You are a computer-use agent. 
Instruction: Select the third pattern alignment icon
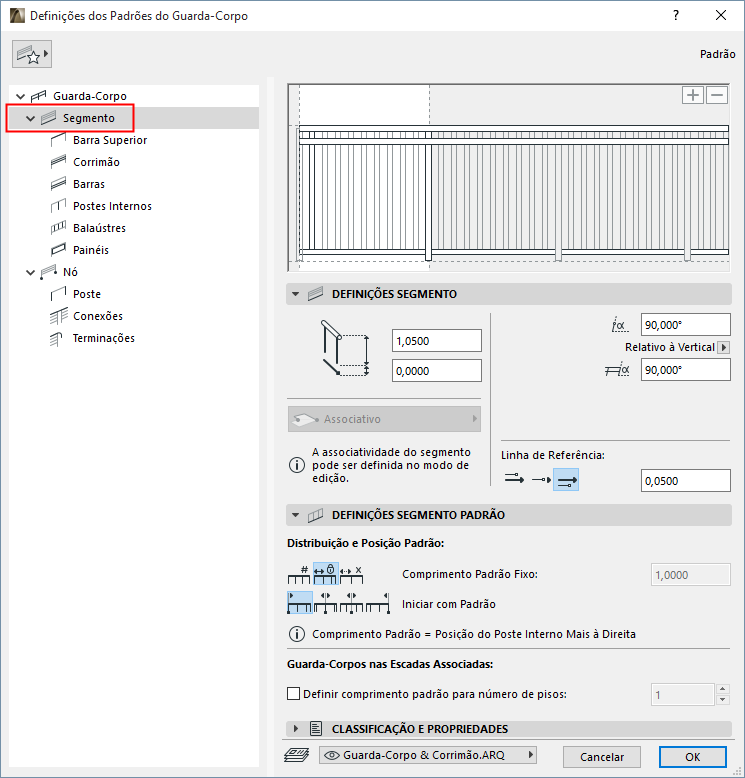tap(351, 602)
